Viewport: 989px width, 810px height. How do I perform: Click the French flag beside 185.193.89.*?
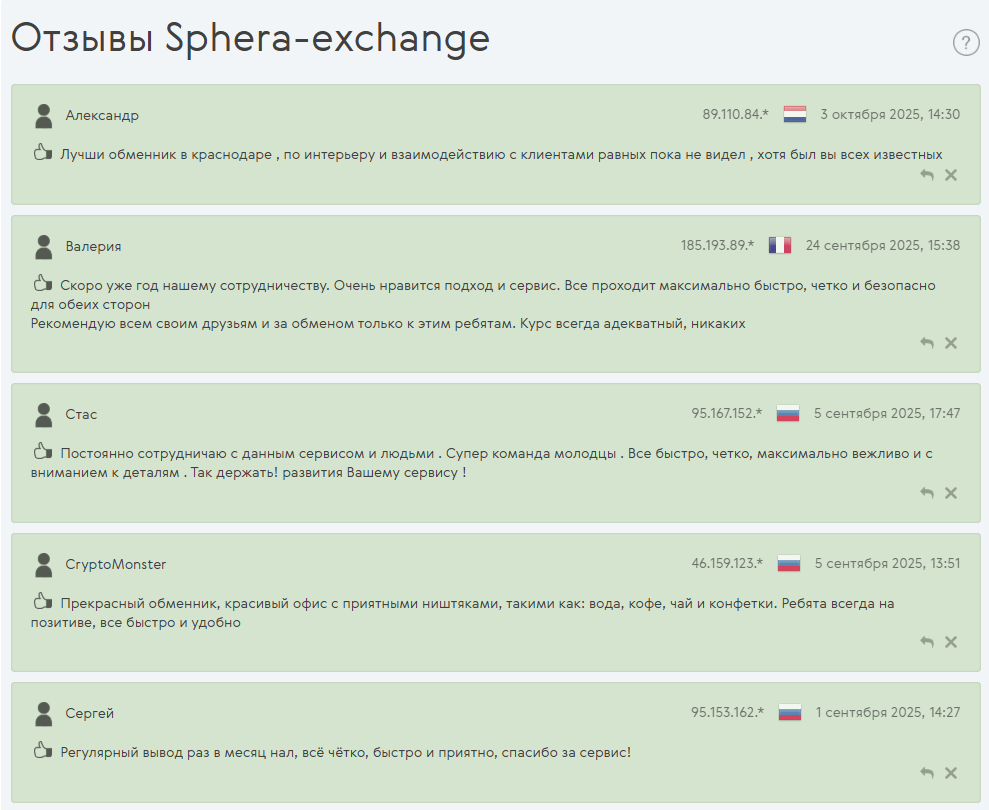780,245
